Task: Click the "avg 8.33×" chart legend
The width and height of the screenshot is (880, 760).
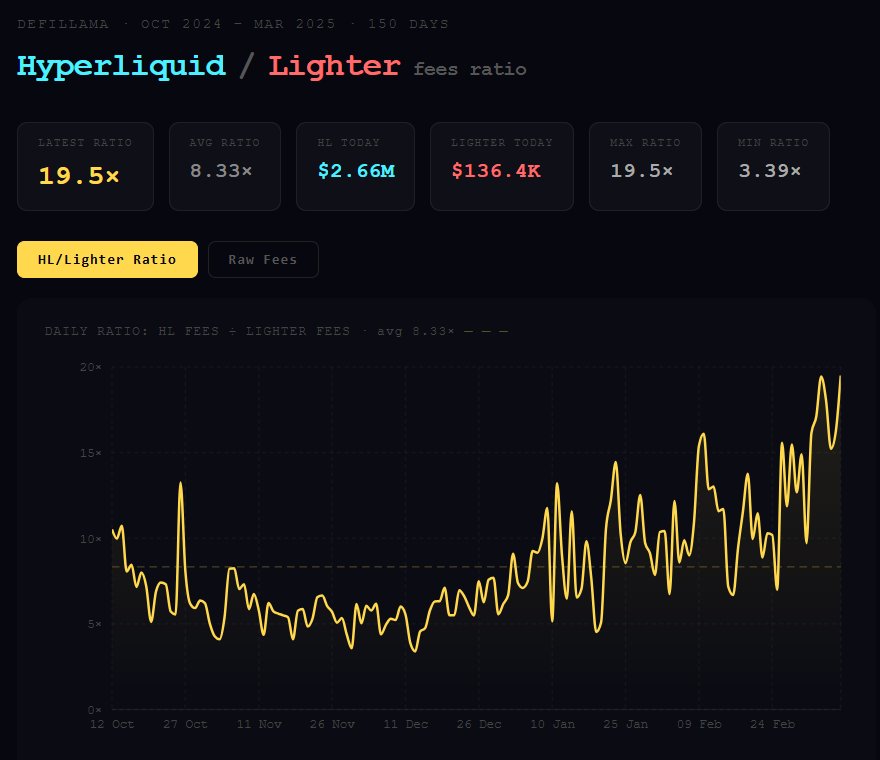Action: click(x=415, y=331)
